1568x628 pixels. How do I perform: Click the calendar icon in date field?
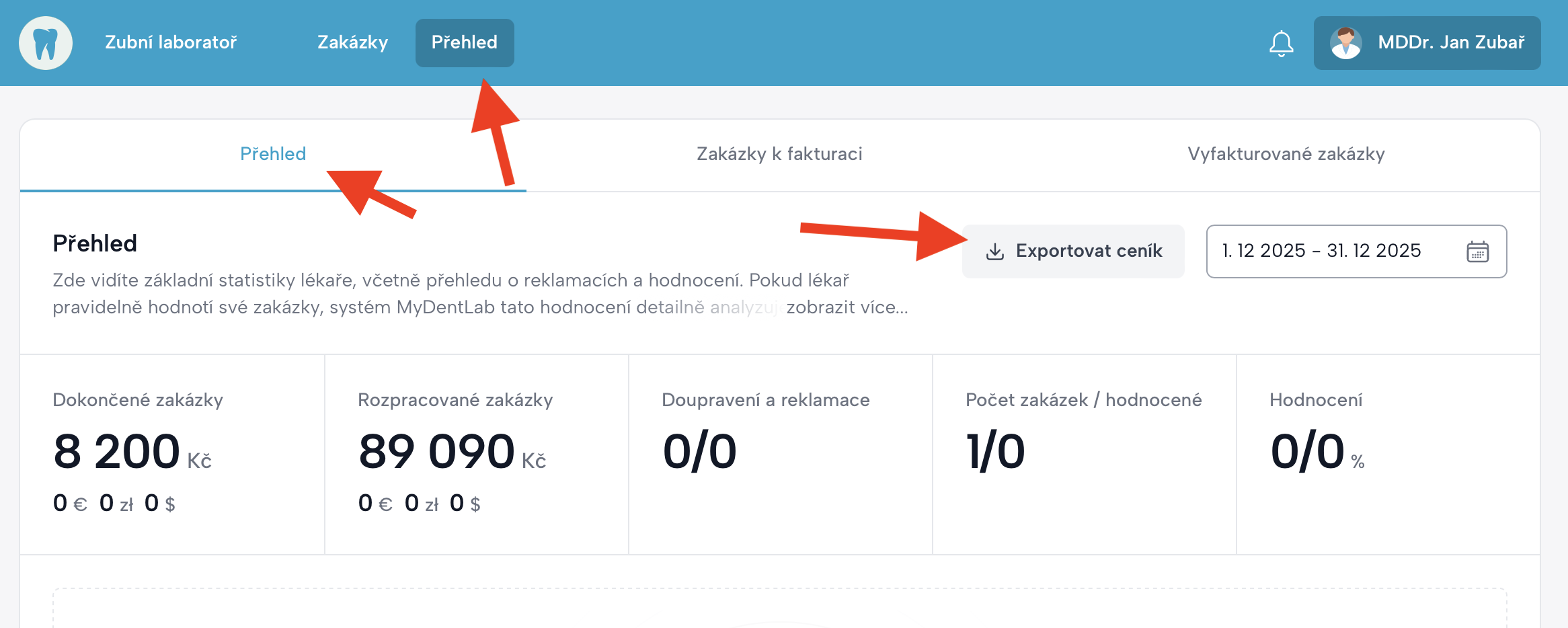(x=1477, y=251)
